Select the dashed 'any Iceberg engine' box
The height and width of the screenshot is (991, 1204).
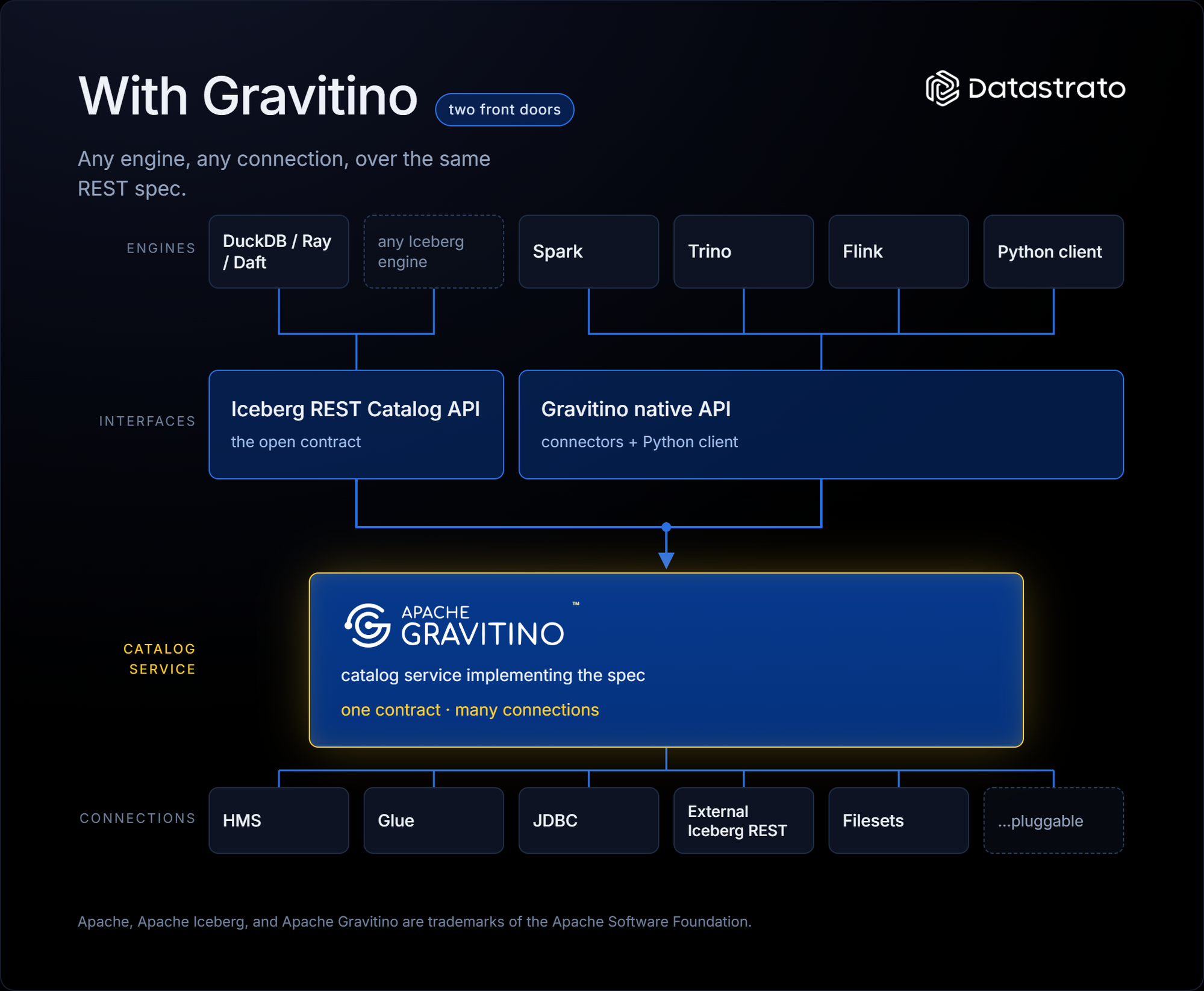(x=434, y=251)
